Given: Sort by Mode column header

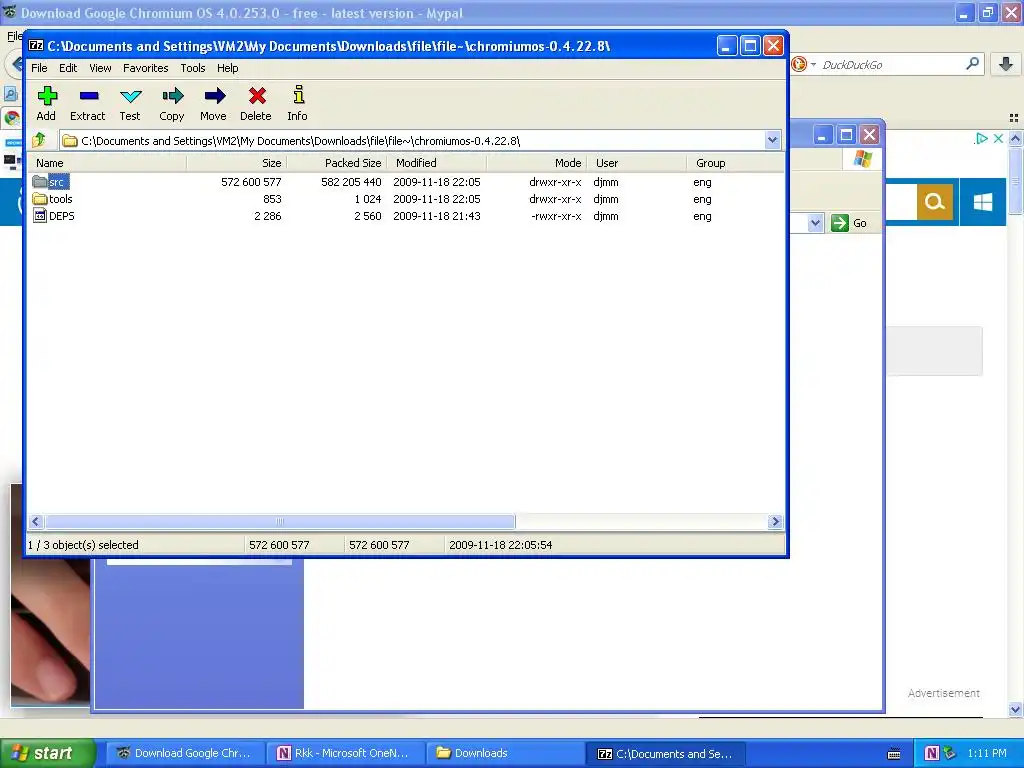Looking at the screenshot, I should point(537,163).
